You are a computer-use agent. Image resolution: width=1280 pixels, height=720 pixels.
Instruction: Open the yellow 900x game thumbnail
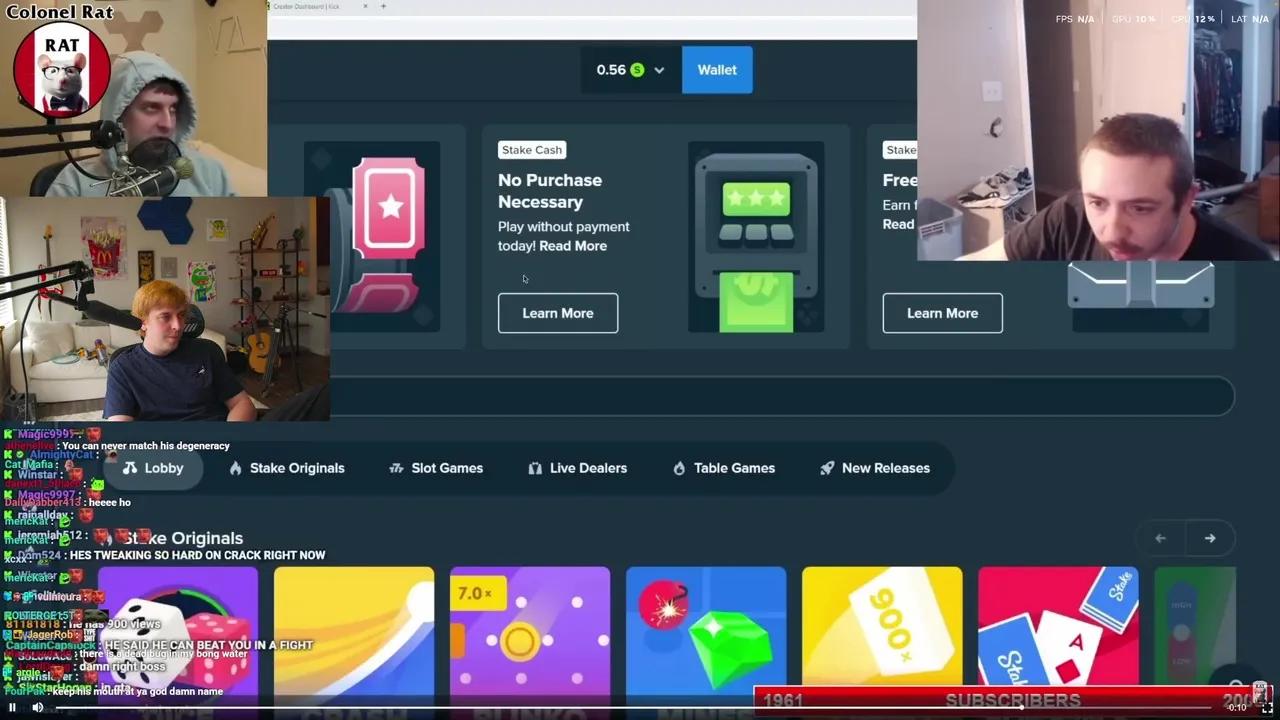(x=882, y=626)
